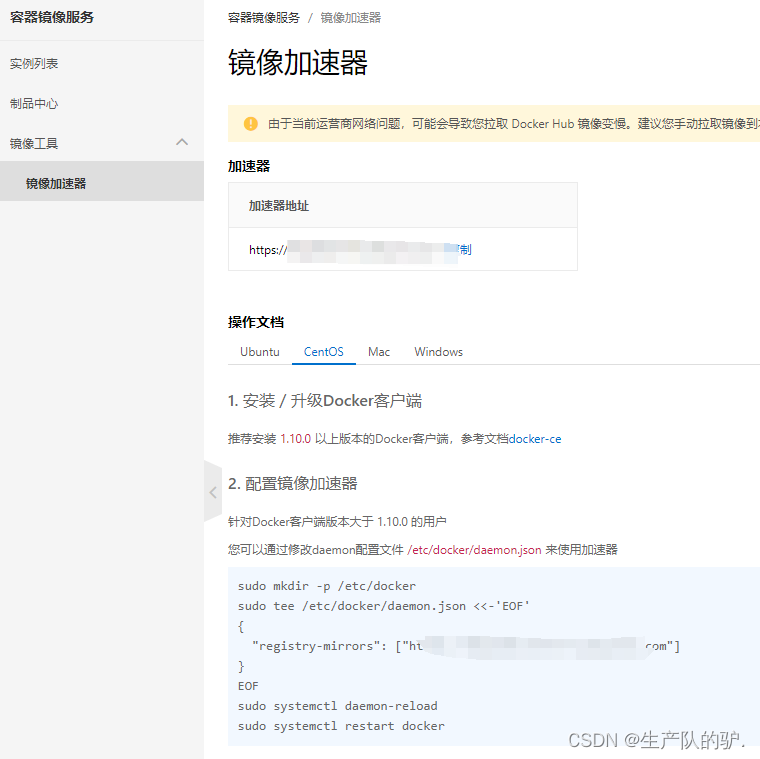Select 镜像加速器 in the sidebar
The width and height of the screenshot is (760, 759).
pyautogui.click(x=56, y=184)
